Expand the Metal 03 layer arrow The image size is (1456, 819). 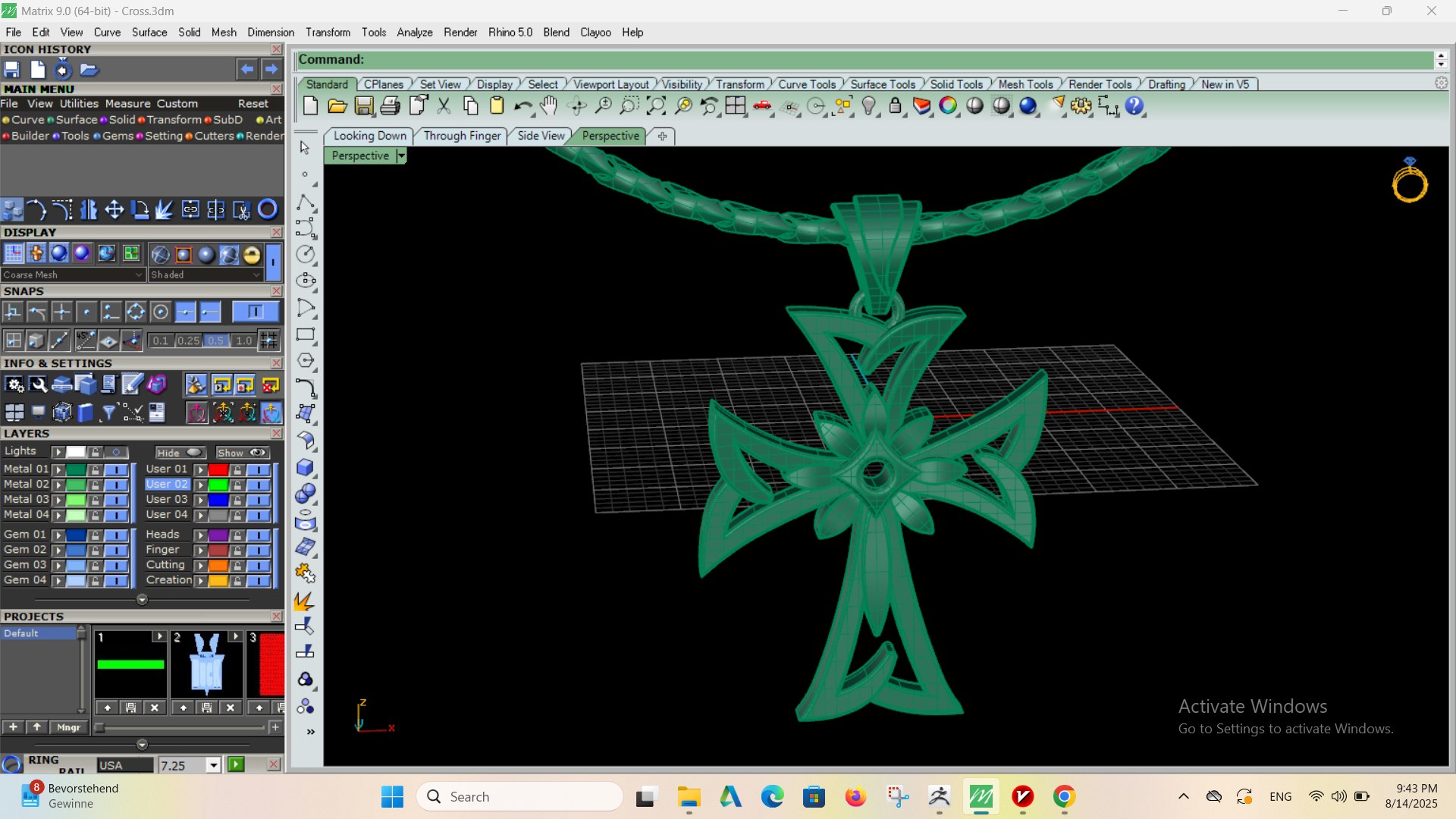58,500
